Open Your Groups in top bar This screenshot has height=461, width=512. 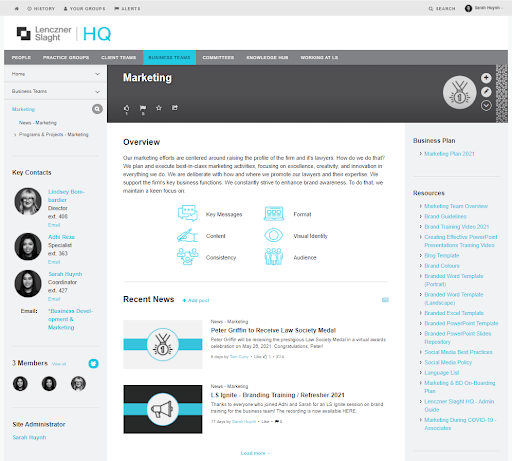84,9
